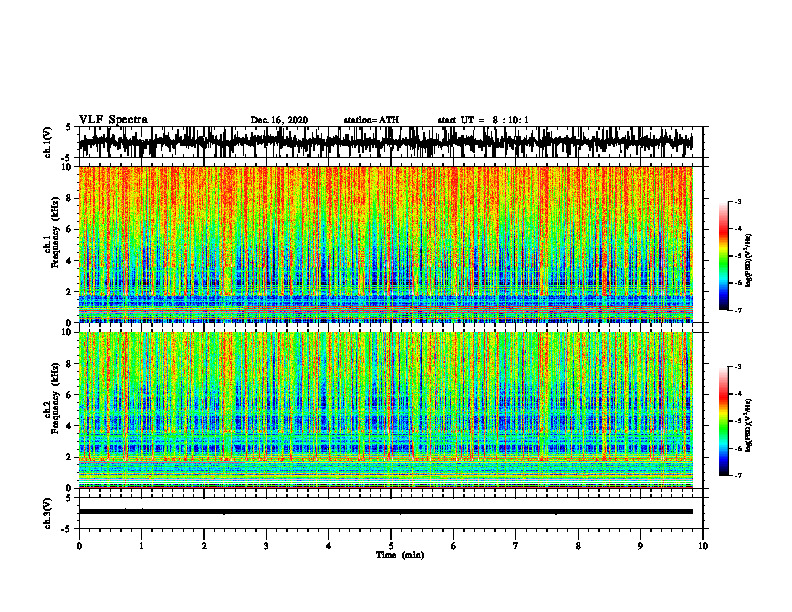This screenshot has width=792, height=612.
Task: Click the "10" tick on the time axis
Action: pyautogui.click(x=703, y=546)
